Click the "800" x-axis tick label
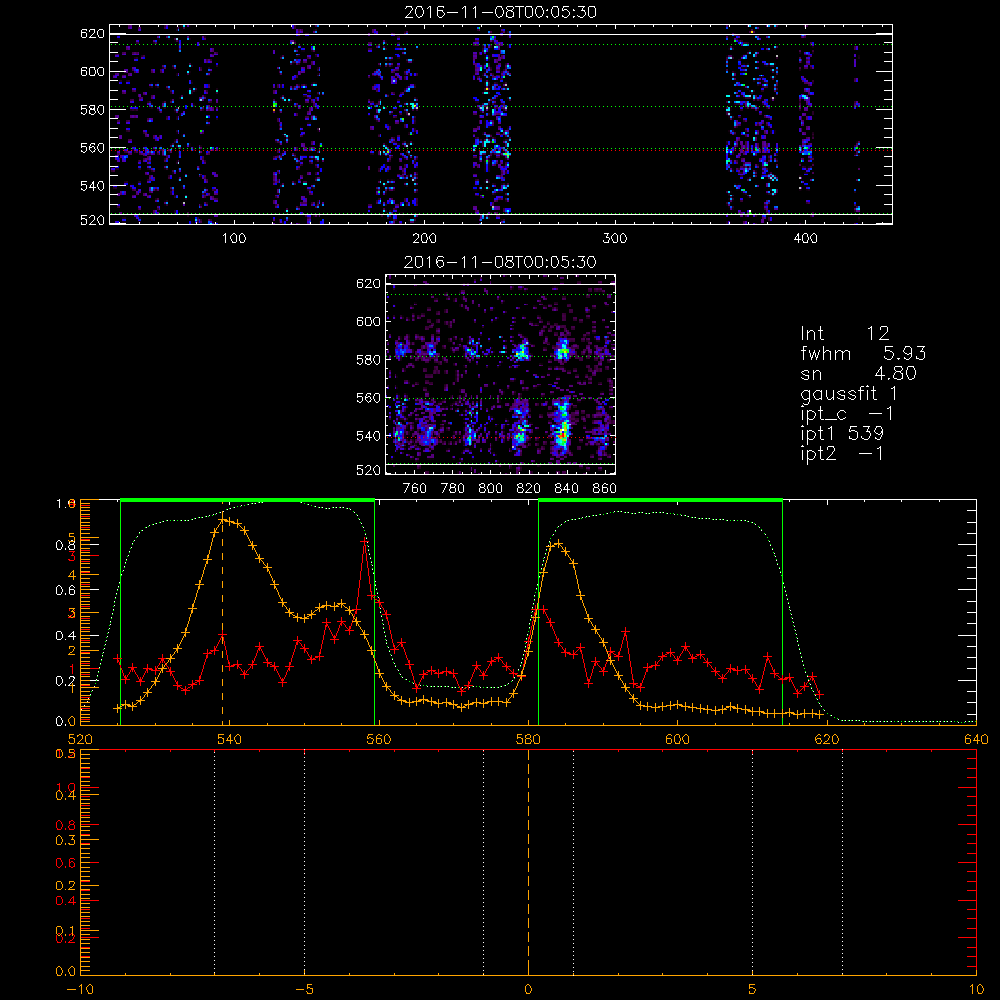Image resolution: width=1000 pixels, height=1000 pixels. (490, 489)
